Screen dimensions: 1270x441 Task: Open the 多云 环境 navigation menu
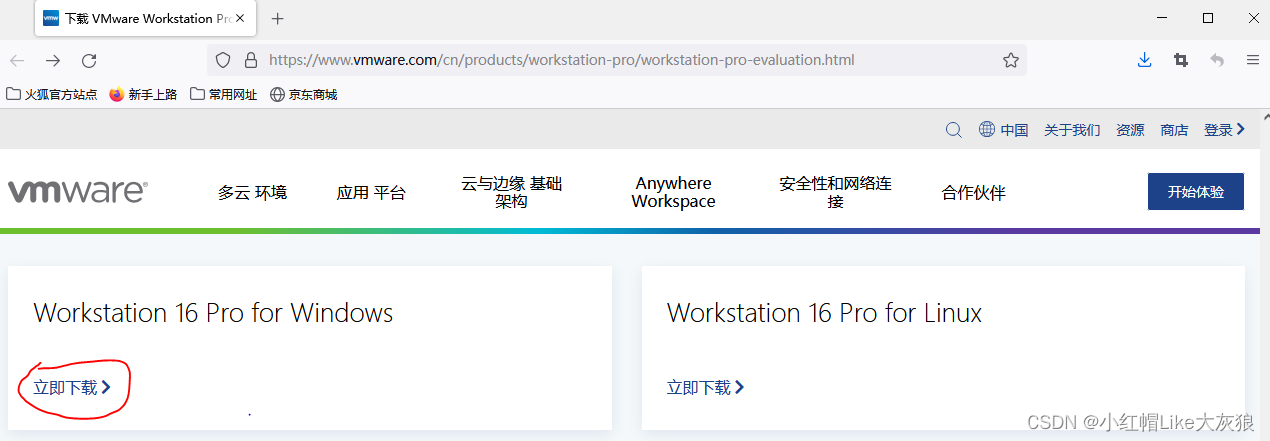(x=252, y=193)
